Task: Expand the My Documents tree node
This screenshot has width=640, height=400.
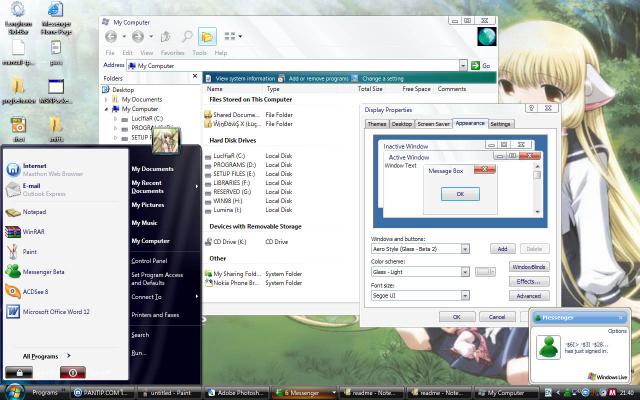Action: [x=107, y=99]
